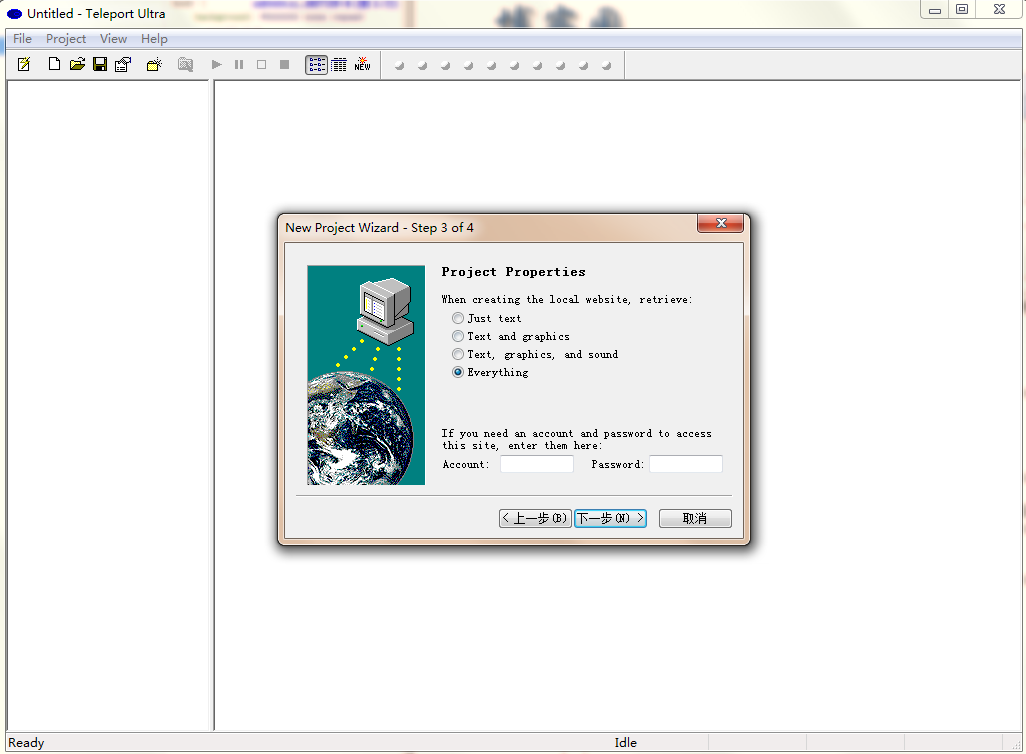Click the Account input field
The width and height of the screenshot is (1026, 754).
537,464
